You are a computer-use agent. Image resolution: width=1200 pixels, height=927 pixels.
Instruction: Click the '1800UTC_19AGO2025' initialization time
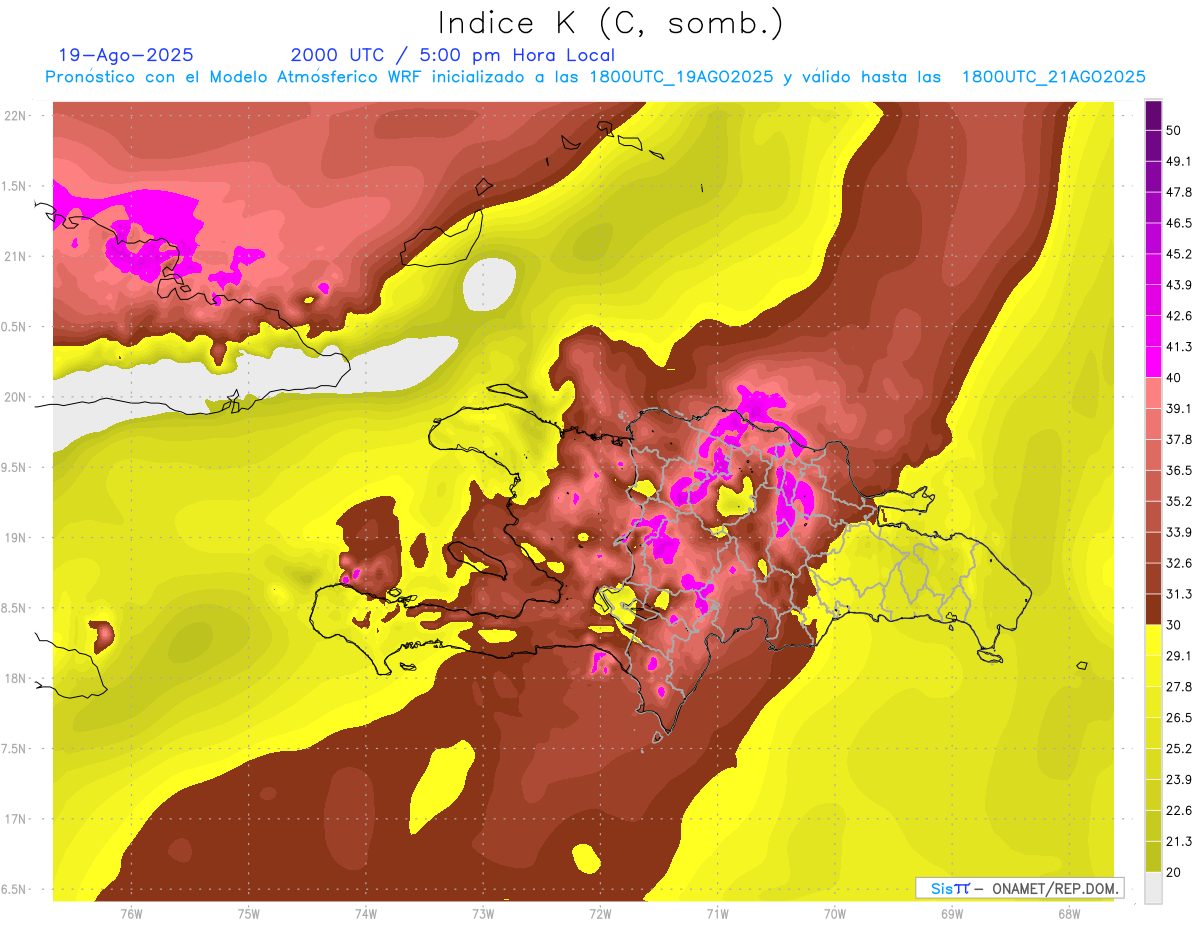click(681, 77)
